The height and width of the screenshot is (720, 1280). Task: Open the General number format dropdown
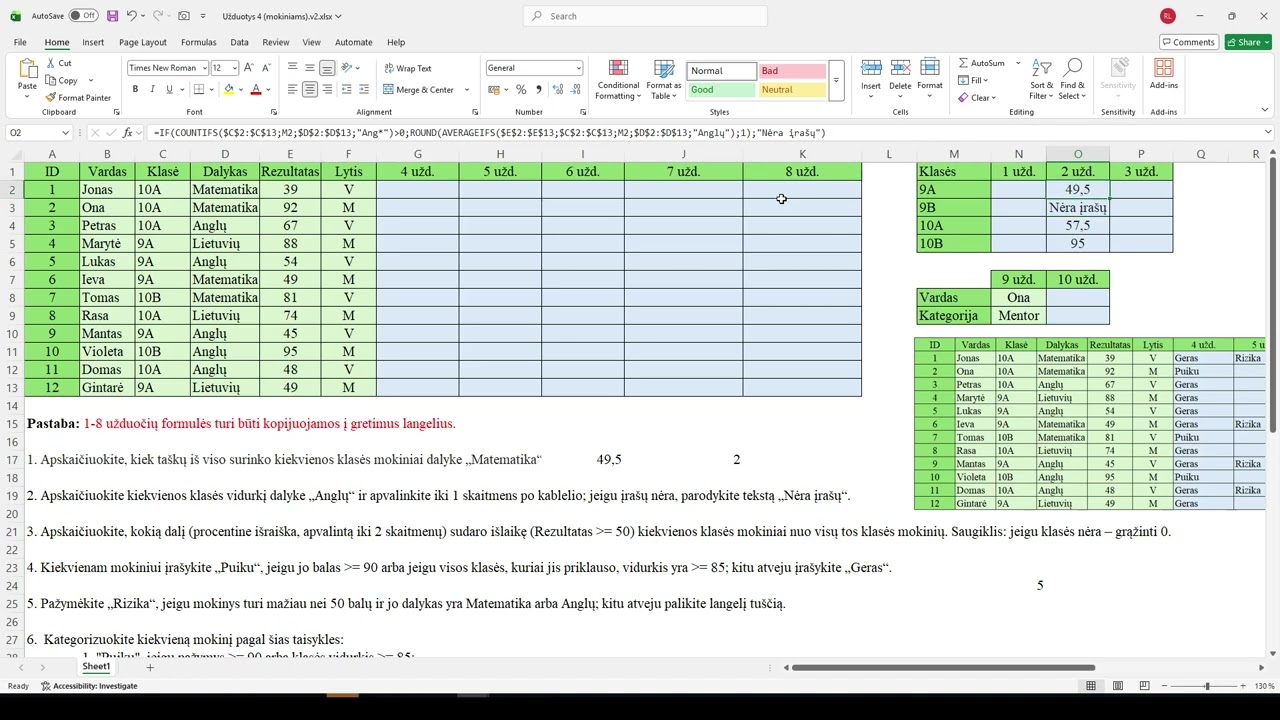(578, 68)
